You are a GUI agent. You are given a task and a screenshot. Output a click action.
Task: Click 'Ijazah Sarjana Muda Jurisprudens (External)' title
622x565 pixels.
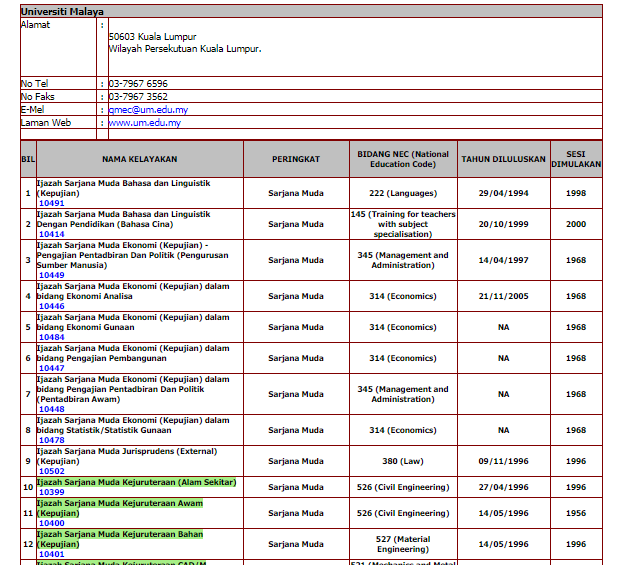pos(127,452)
